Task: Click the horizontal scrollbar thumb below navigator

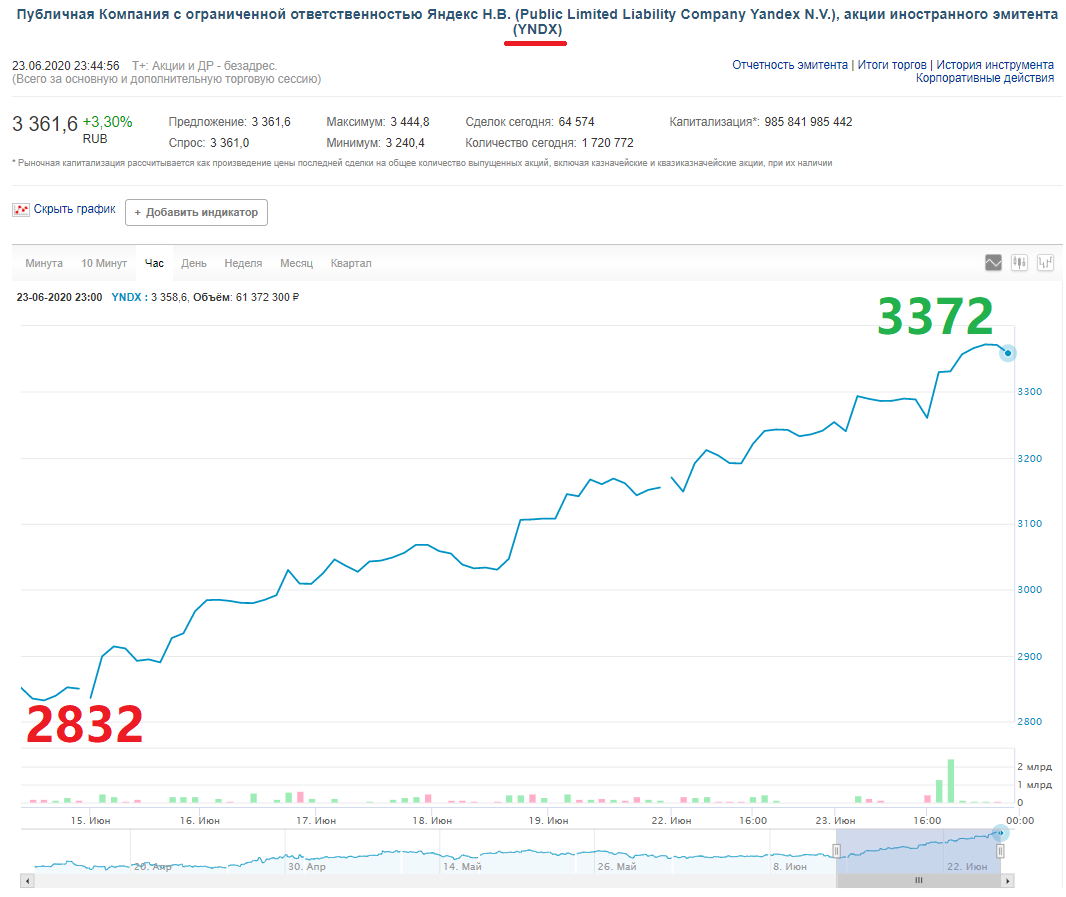Action: pyautogui.click(x=918, y=881)
